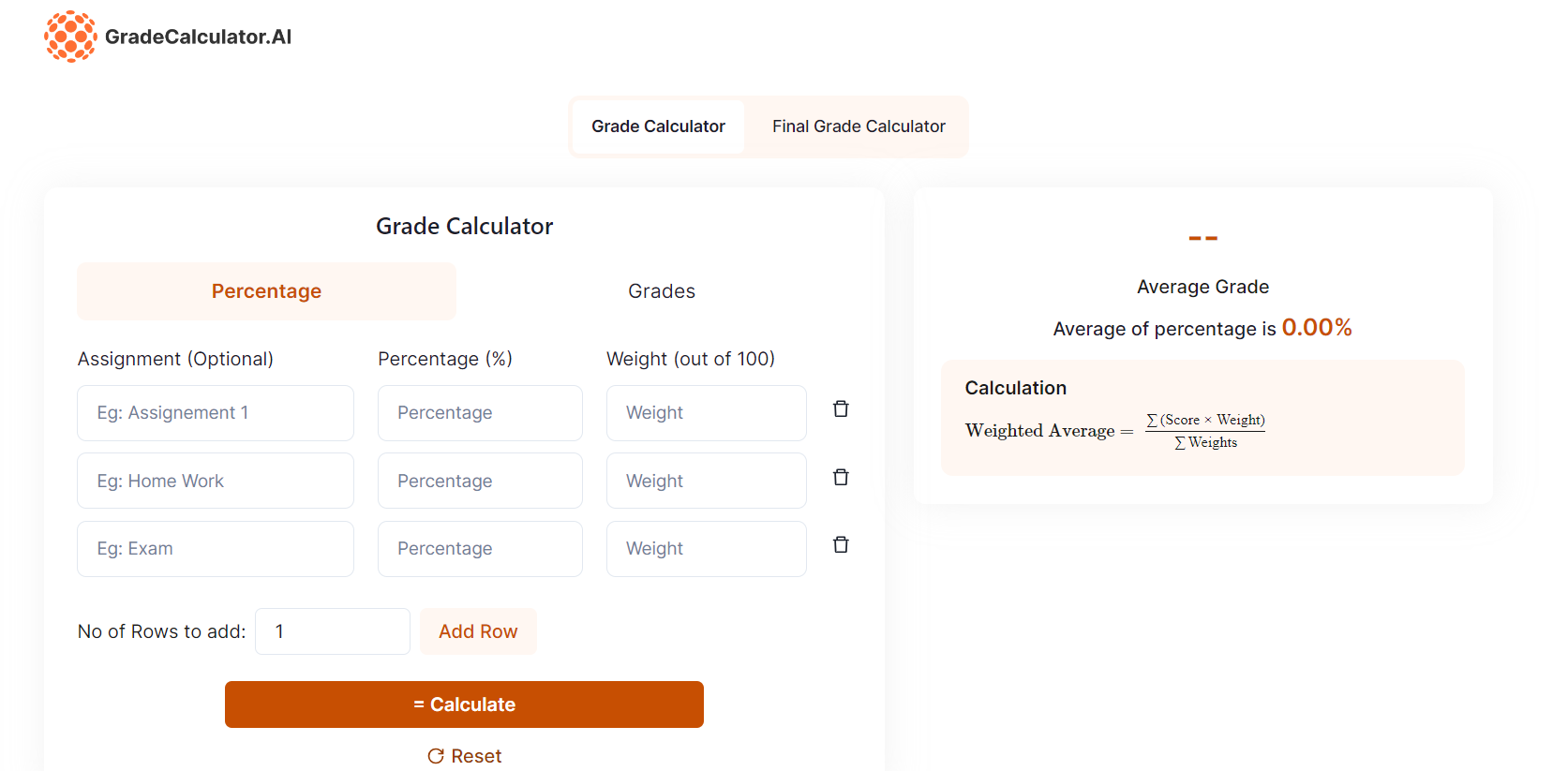Focus the No of Rows number field

tap(332, 631)
